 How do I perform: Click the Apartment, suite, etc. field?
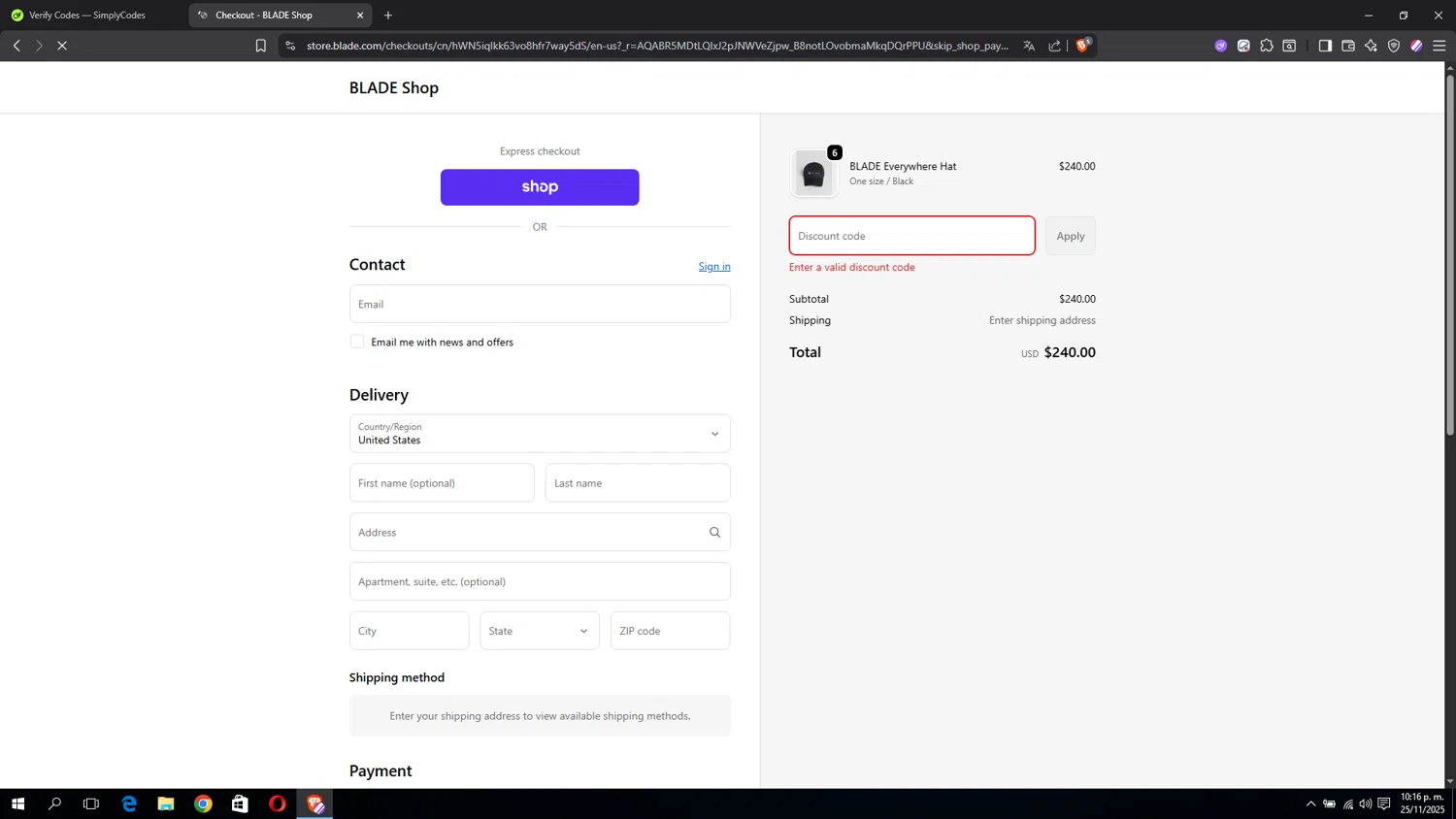[540, 581]
